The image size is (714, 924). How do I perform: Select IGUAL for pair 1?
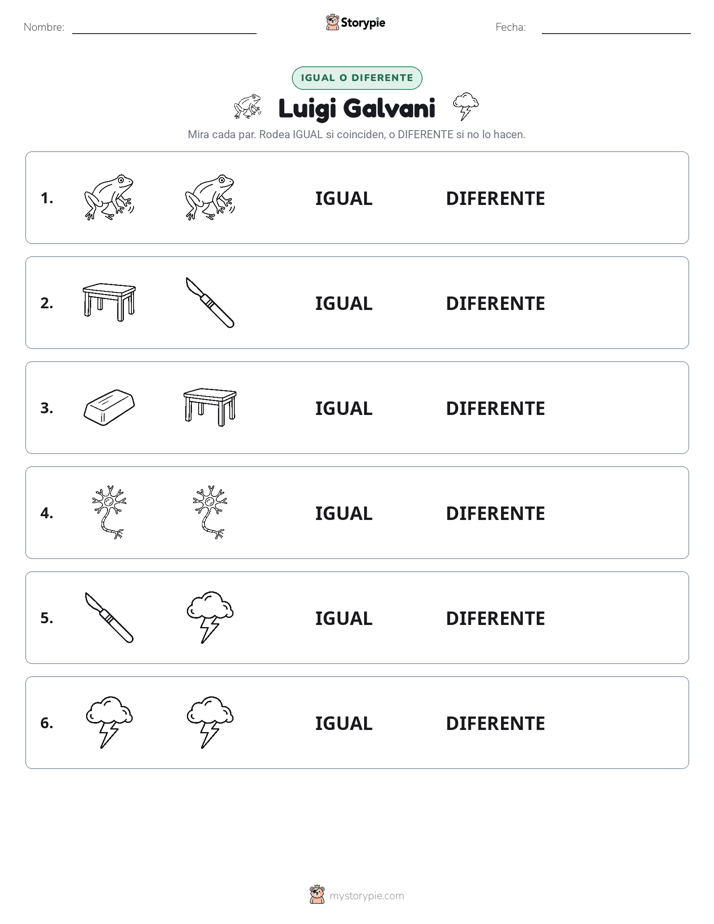point(343,199)
